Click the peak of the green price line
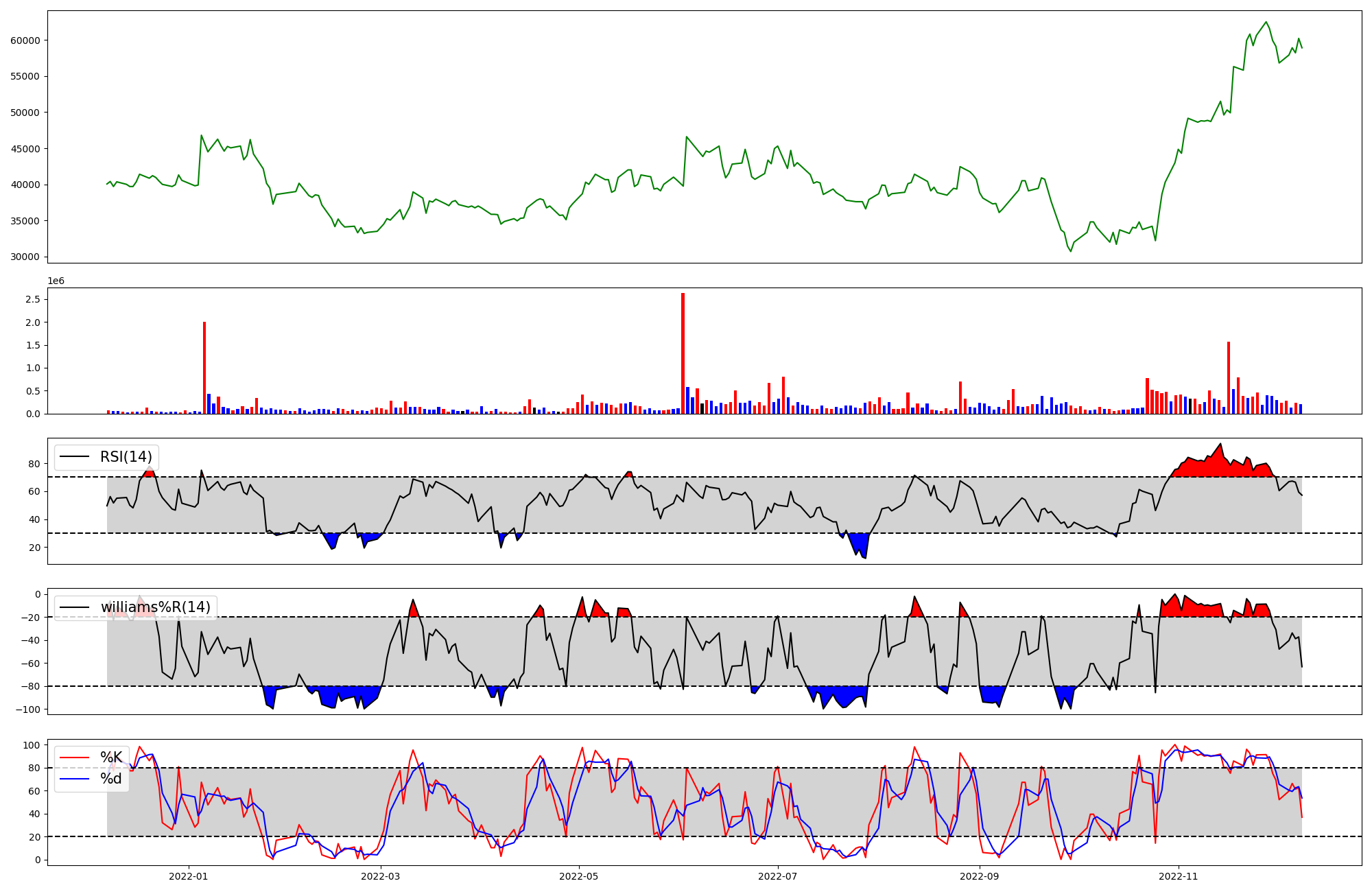The width and height of the screenshot is (1372, 892). [1266, 22]
